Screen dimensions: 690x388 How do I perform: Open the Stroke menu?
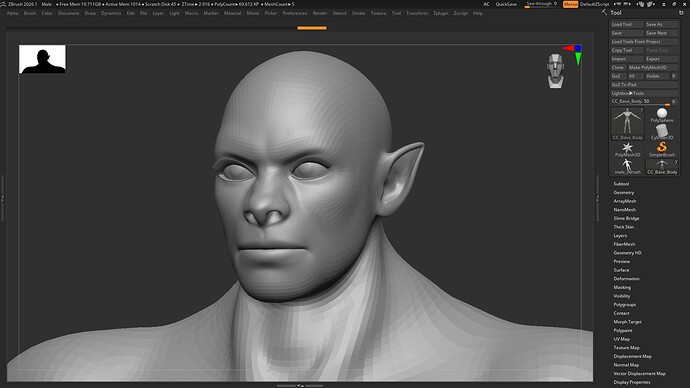358,13
